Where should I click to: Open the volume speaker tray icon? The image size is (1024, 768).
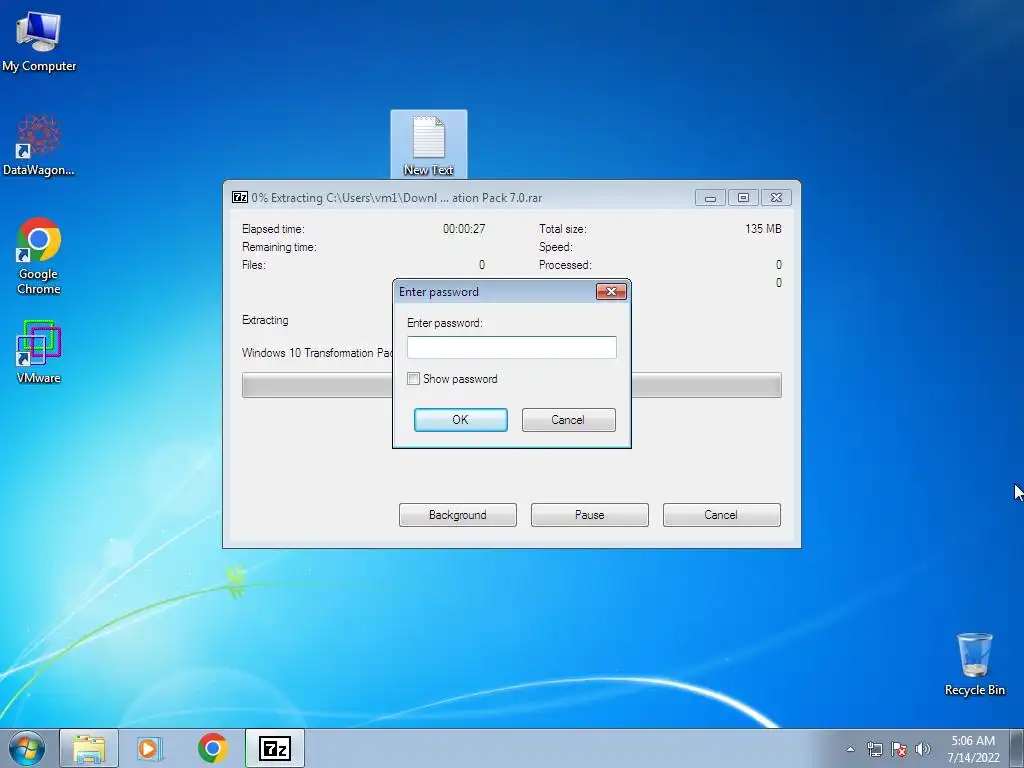[923, 749]
